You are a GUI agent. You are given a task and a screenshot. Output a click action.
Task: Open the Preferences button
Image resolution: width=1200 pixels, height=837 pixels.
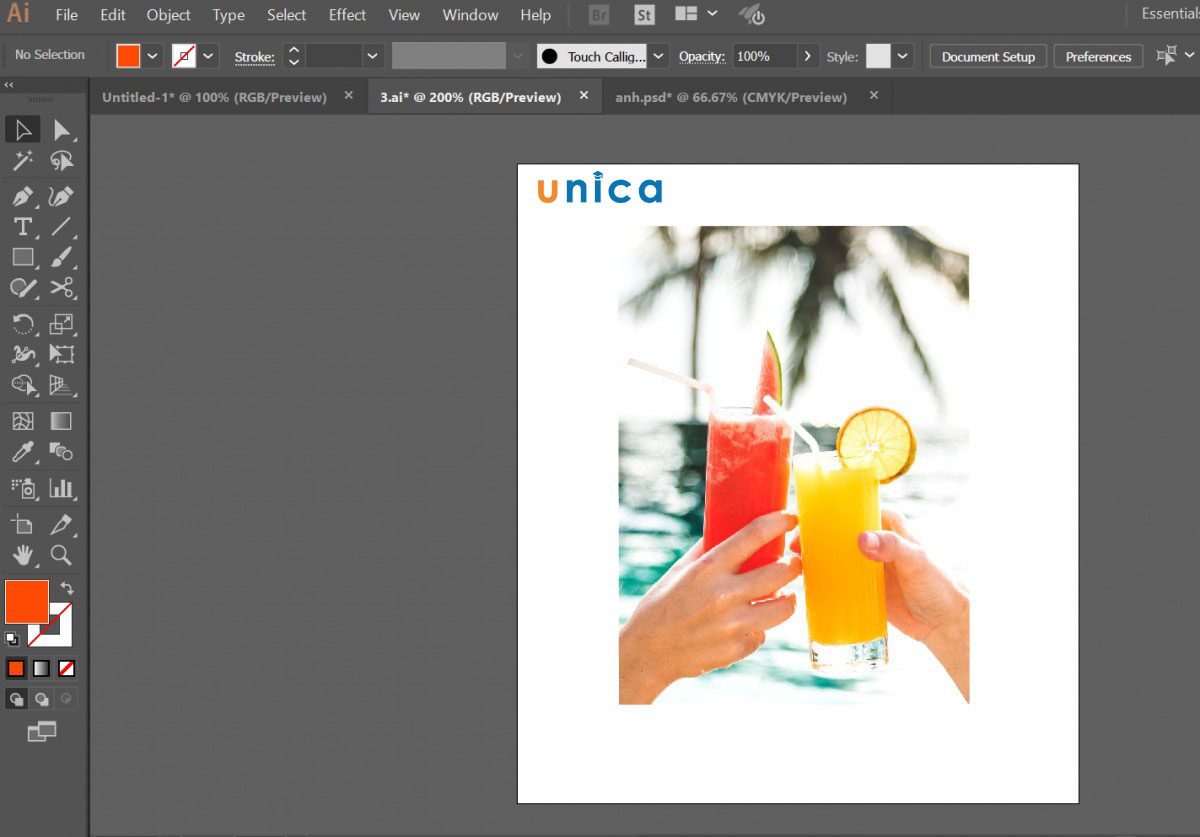click(x=1098, y=57)
